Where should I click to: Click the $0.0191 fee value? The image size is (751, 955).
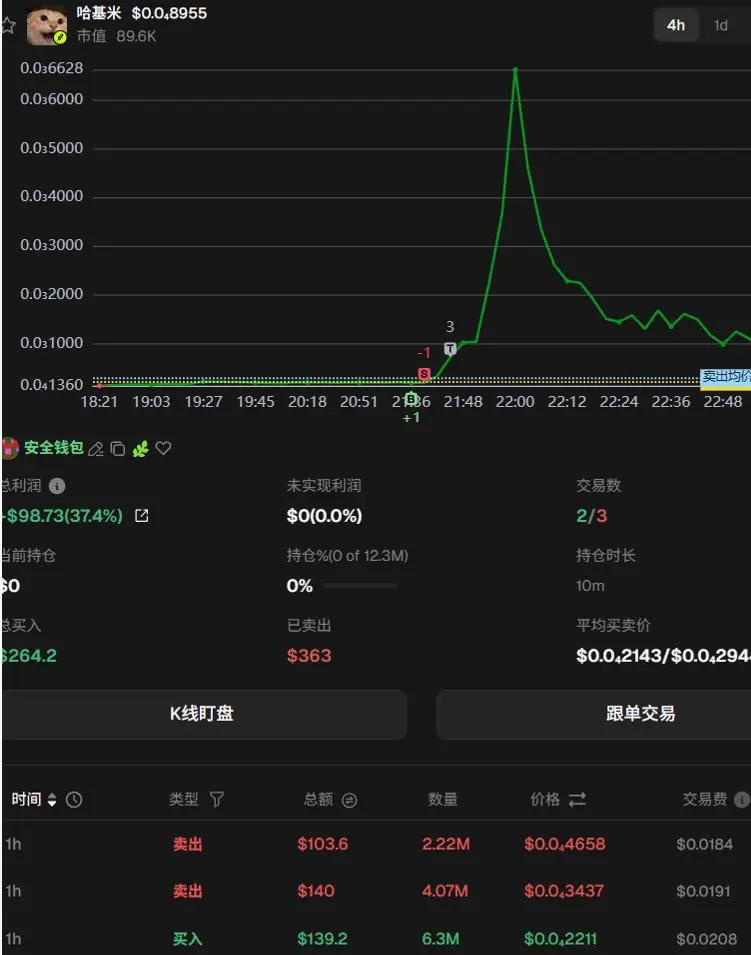(703, 891)
